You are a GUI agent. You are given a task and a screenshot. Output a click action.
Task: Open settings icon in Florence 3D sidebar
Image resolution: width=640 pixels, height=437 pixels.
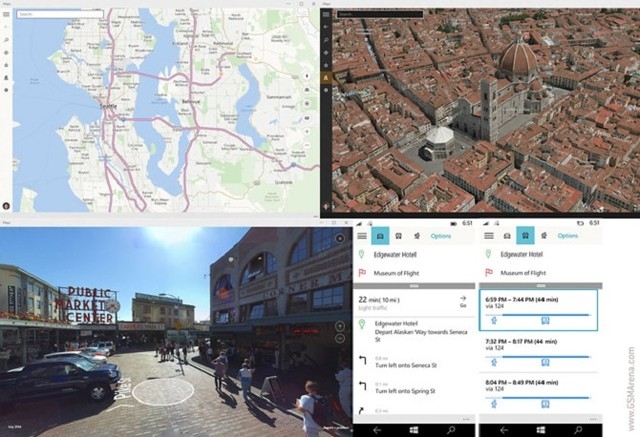(326, 90)
